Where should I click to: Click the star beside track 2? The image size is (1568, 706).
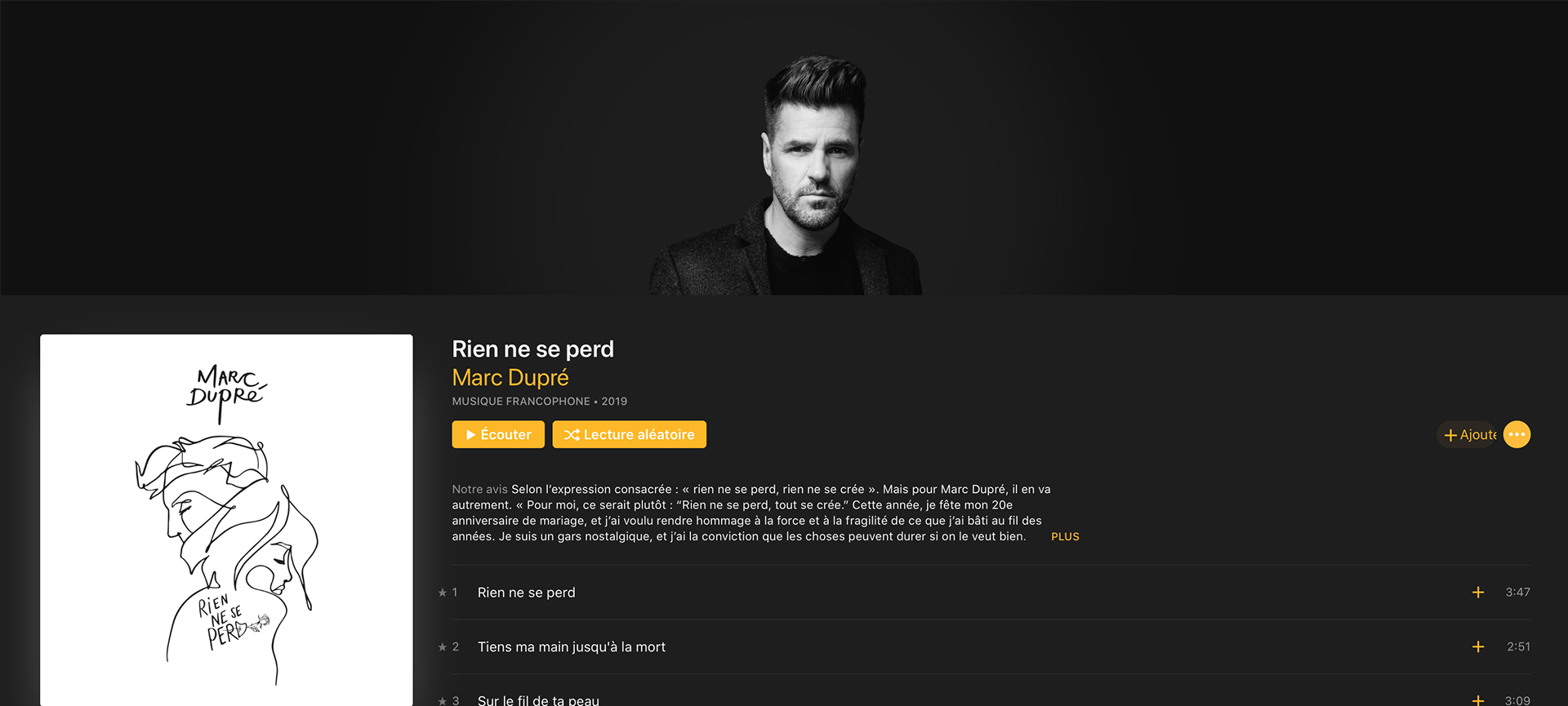443,646
